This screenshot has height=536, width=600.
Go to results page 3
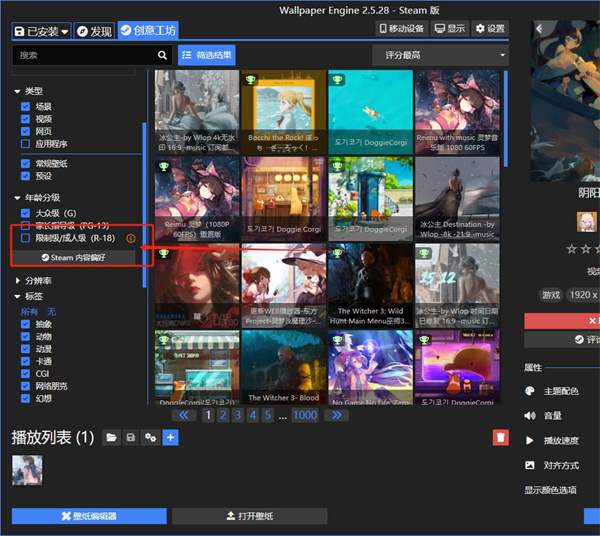point(238,415)
